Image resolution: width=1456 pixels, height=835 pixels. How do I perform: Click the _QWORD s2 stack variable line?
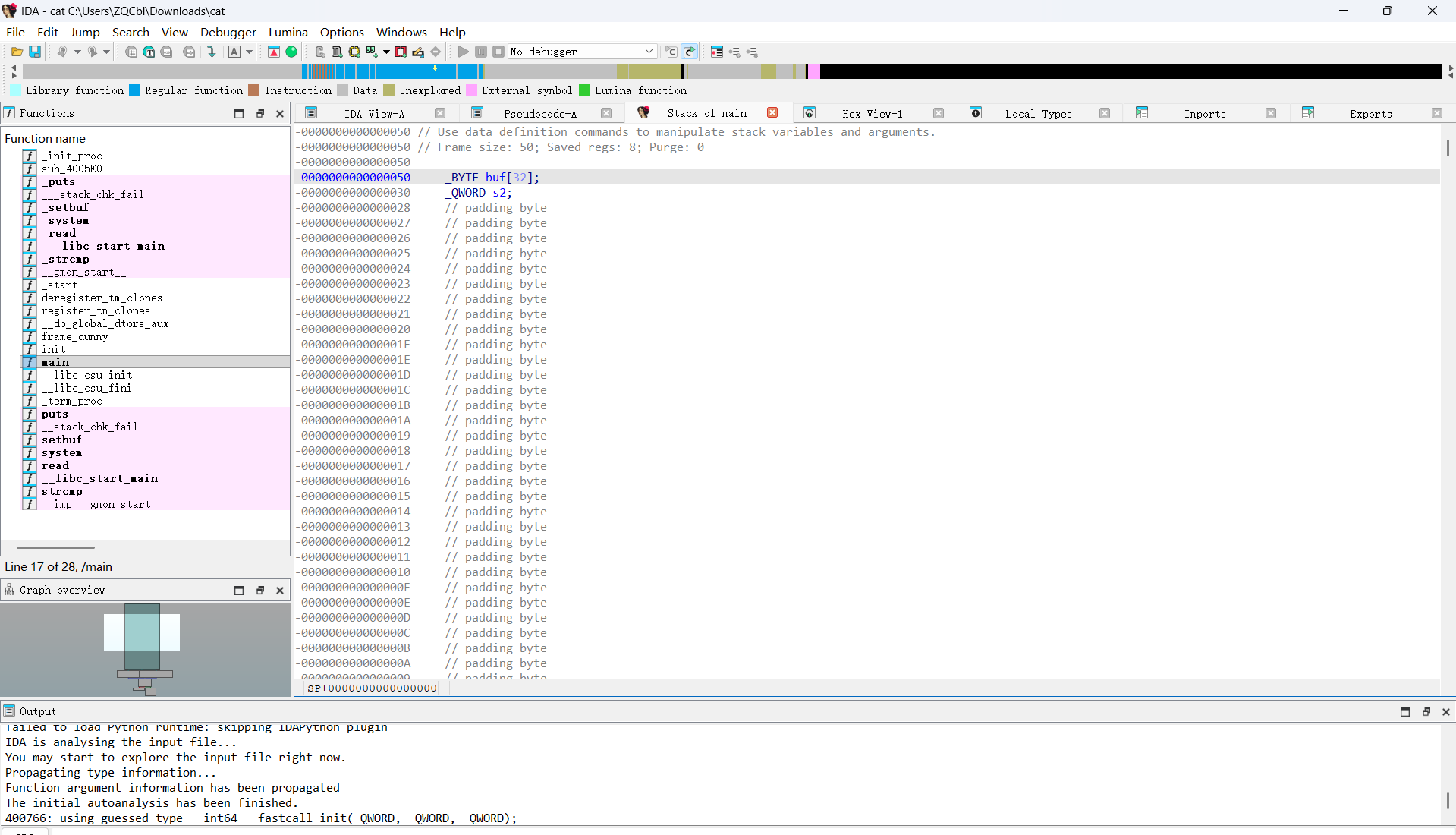[x=867, y=192]
